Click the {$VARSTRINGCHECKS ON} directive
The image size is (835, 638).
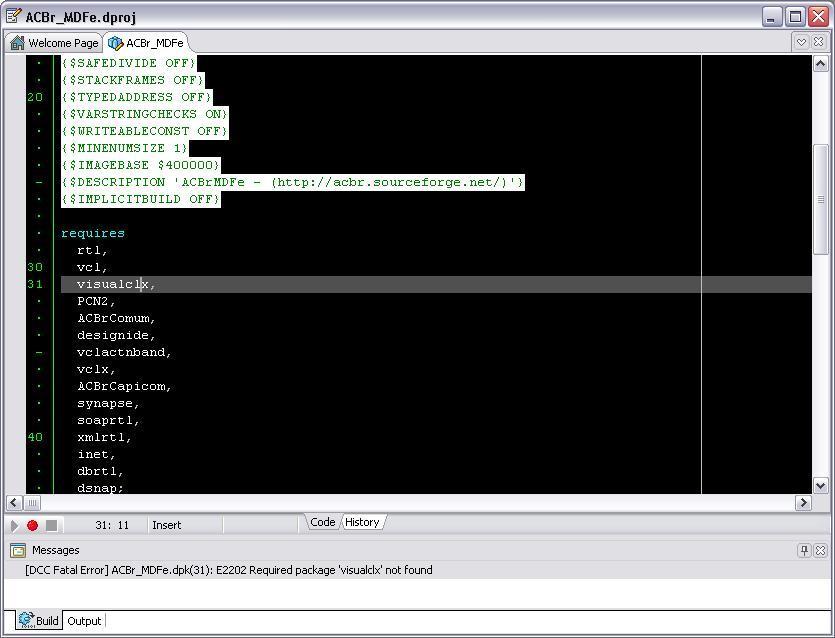point(145,114)
